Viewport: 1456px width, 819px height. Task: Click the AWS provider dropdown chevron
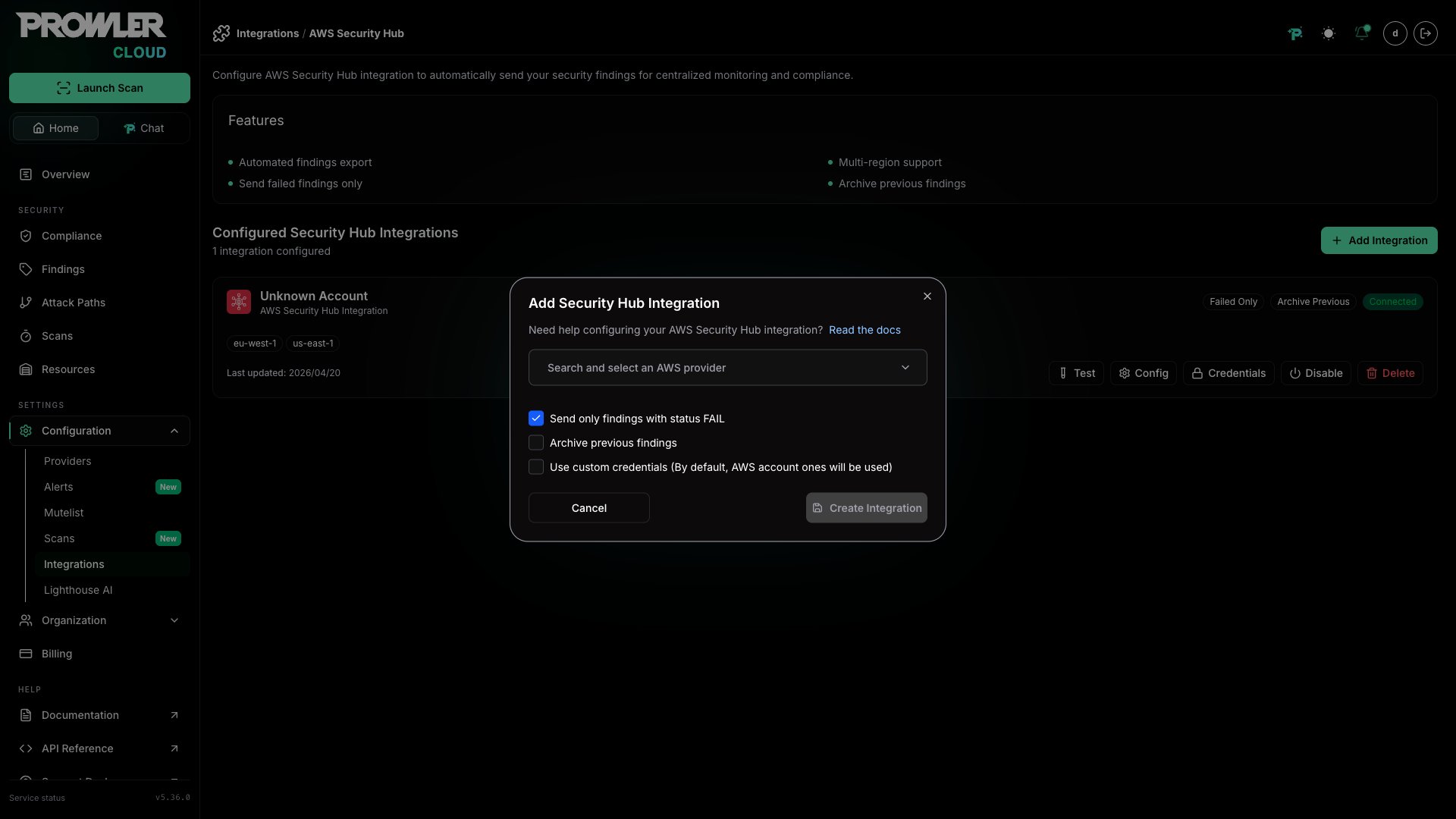[x=905, y=368]
